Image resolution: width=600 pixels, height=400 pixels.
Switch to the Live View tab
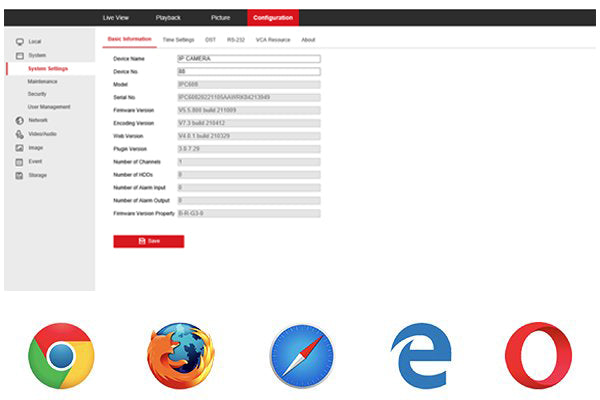pyautogui.click(x=116, y=18)
